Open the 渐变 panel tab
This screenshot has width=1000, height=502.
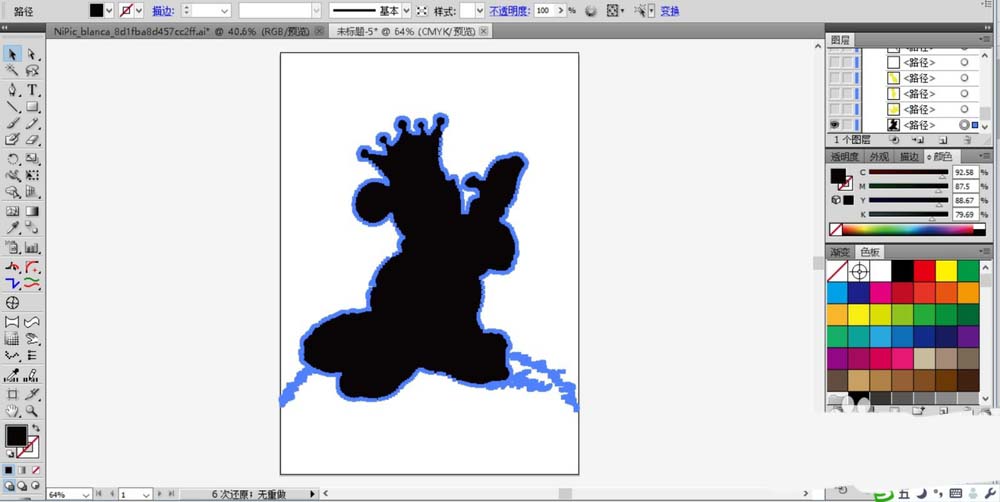pyautogui.click(x=841, y=252)
